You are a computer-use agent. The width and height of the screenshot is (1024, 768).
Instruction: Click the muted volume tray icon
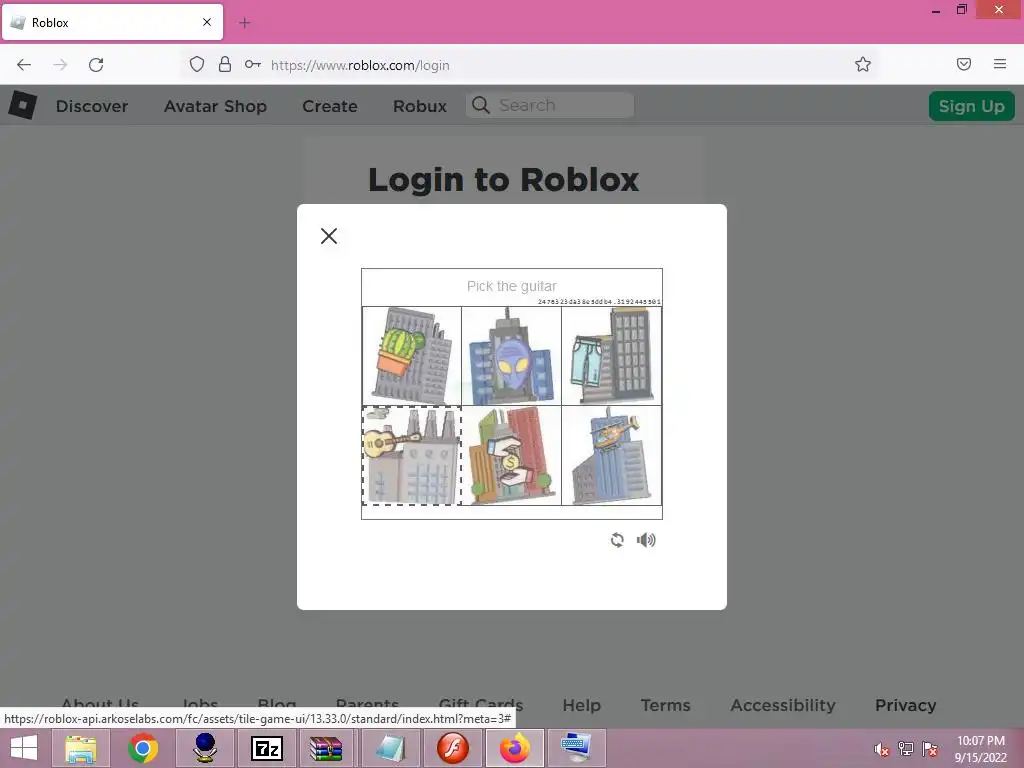tap(882, 749)
